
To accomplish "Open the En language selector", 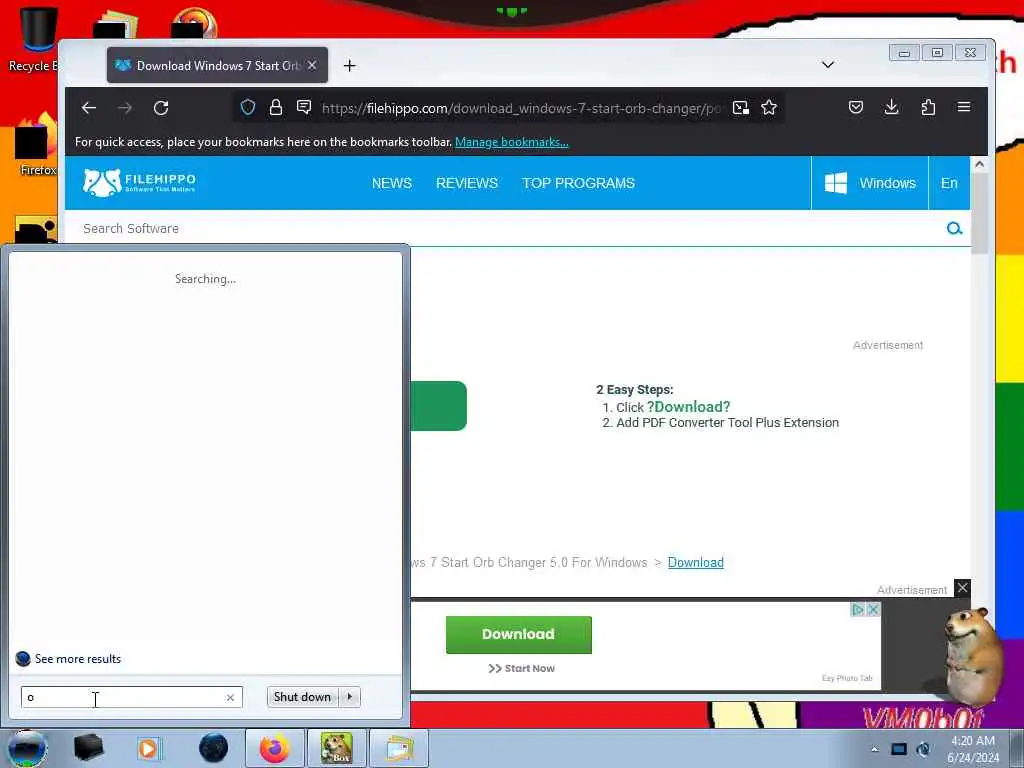I will point(949,184).
